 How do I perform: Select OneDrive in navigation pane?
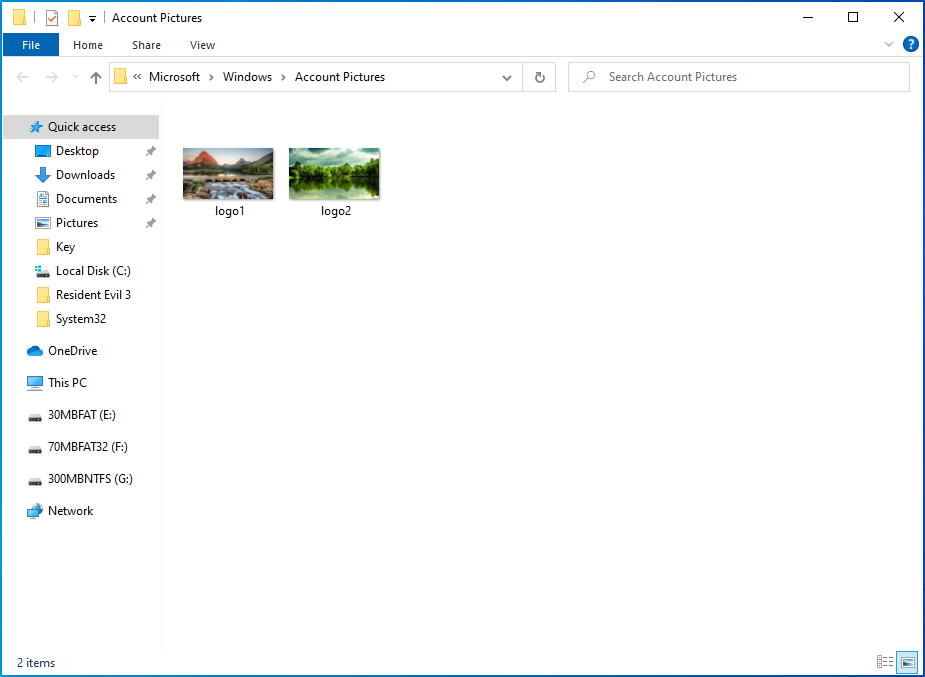tap(72, 351)
